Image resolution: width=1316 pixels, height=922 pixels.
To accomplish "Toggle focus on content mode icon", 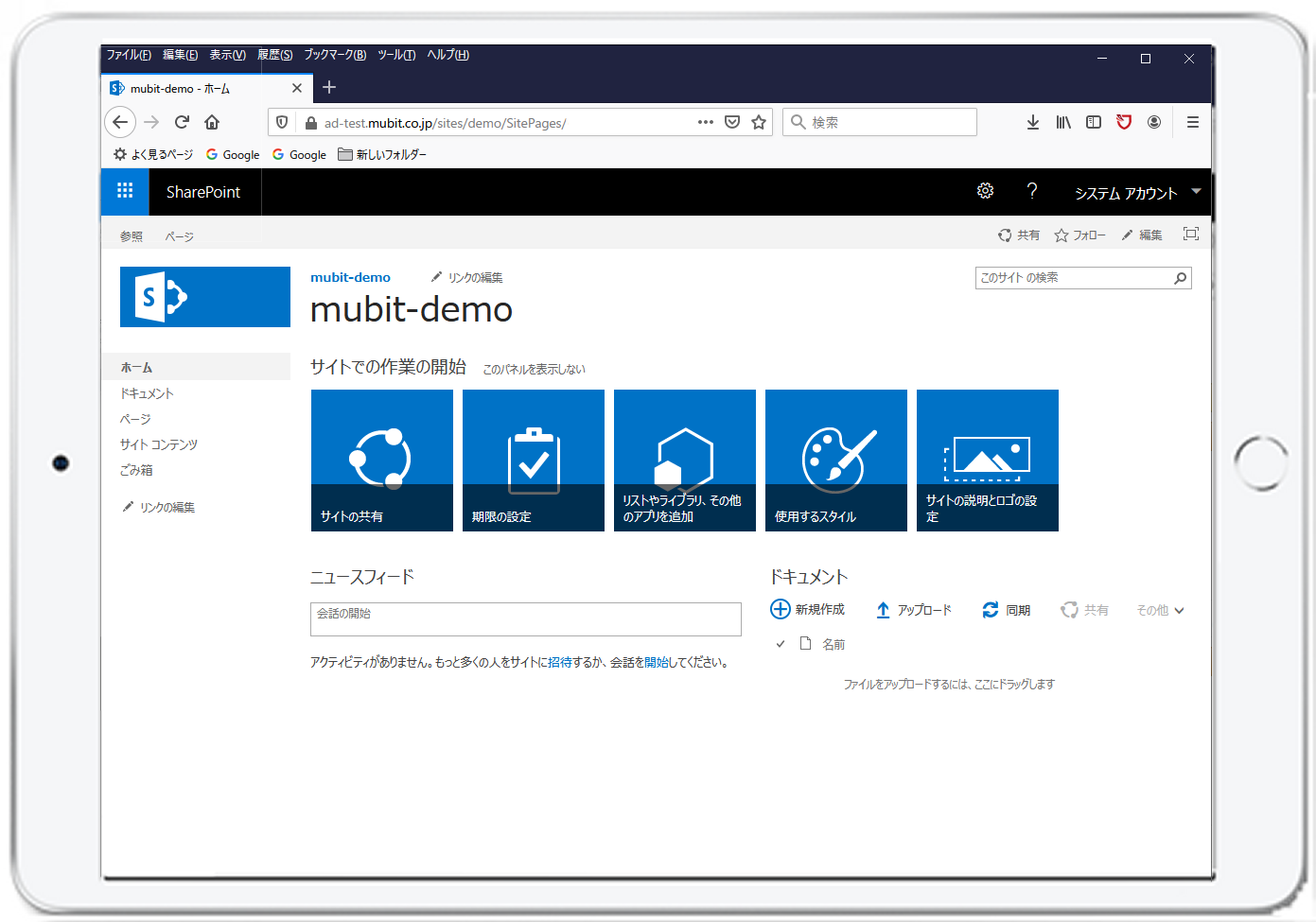I will [x=1191, y=234].
